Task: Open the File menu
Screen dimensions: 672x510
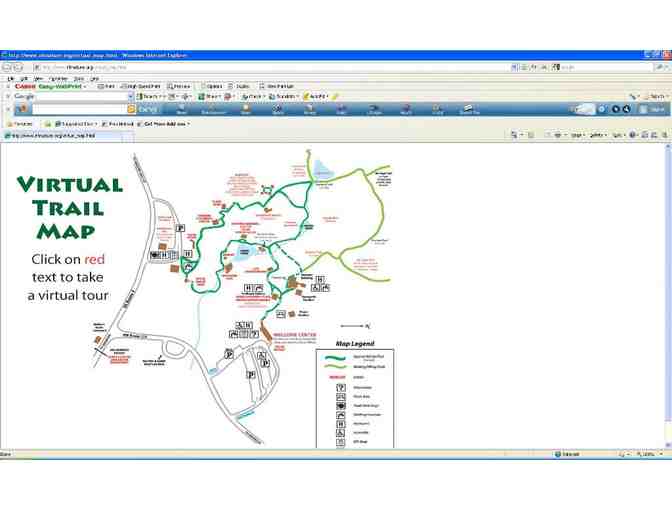Action: coord(10,78)
